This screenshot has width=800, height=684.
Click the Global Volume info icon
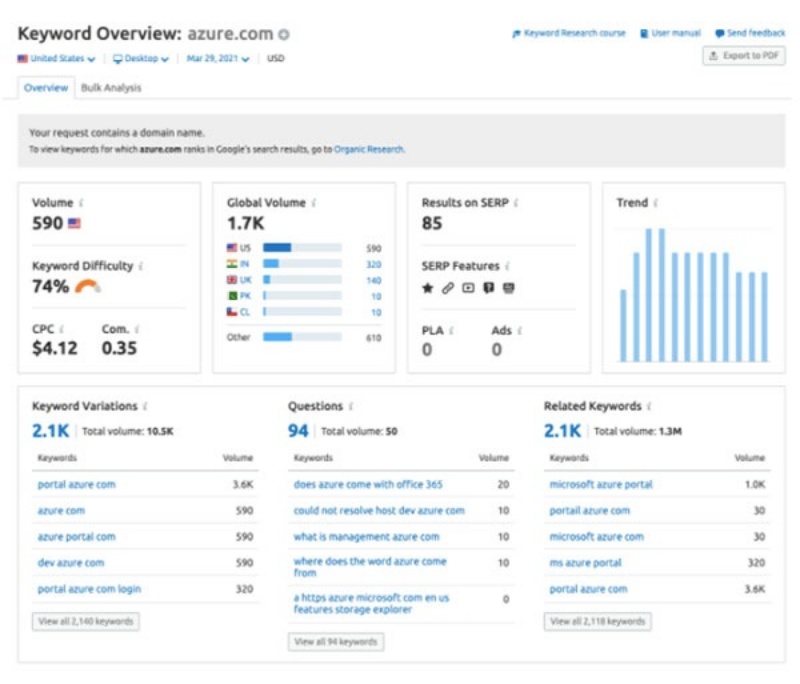pos(314,203)
